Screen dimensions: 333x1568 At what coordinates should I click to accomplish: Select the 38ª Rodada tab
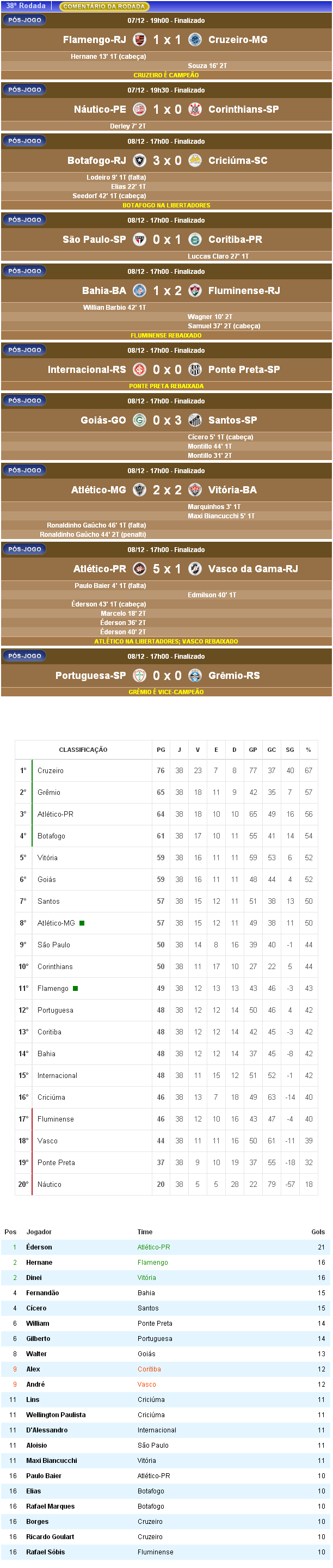pyautogui.click(x=26, y=6)
